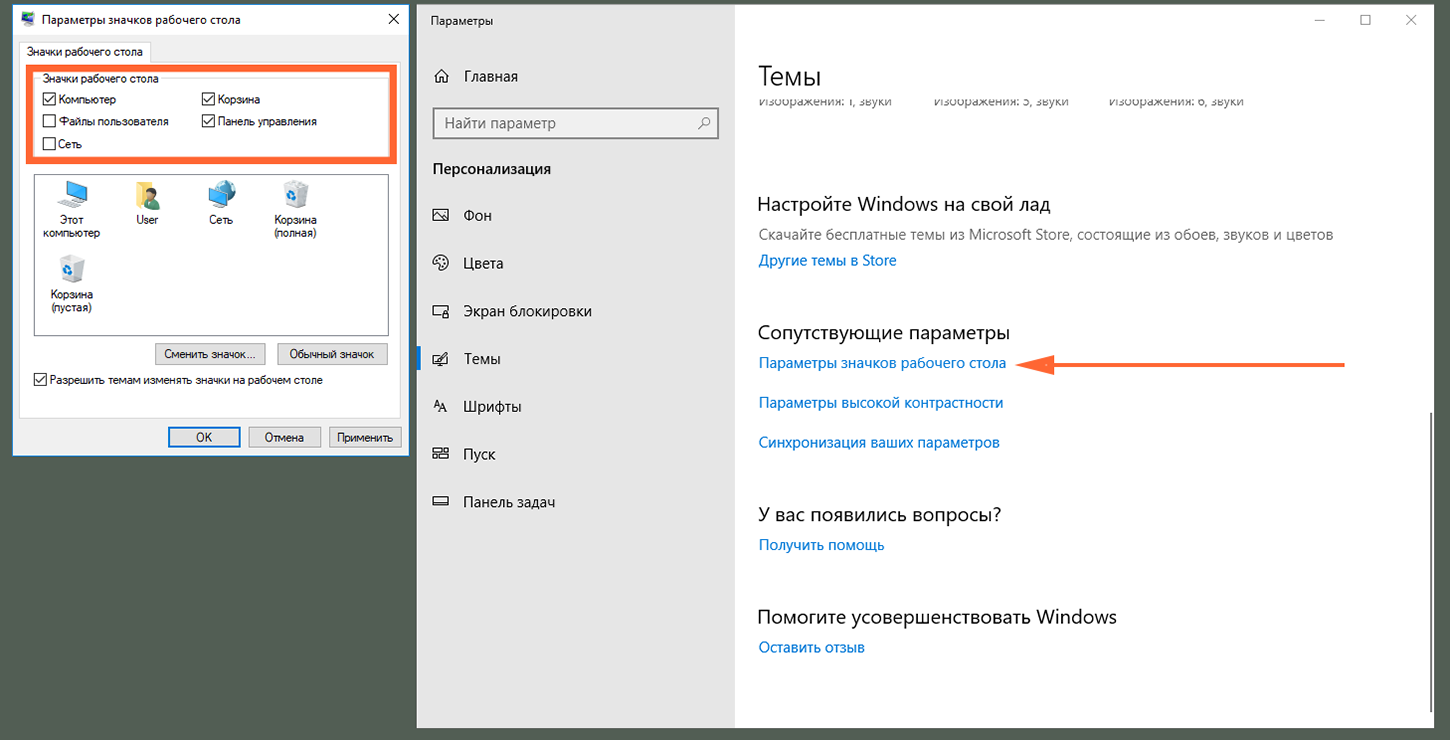Click the Панель задач icon in sidebar

[441, 502]
